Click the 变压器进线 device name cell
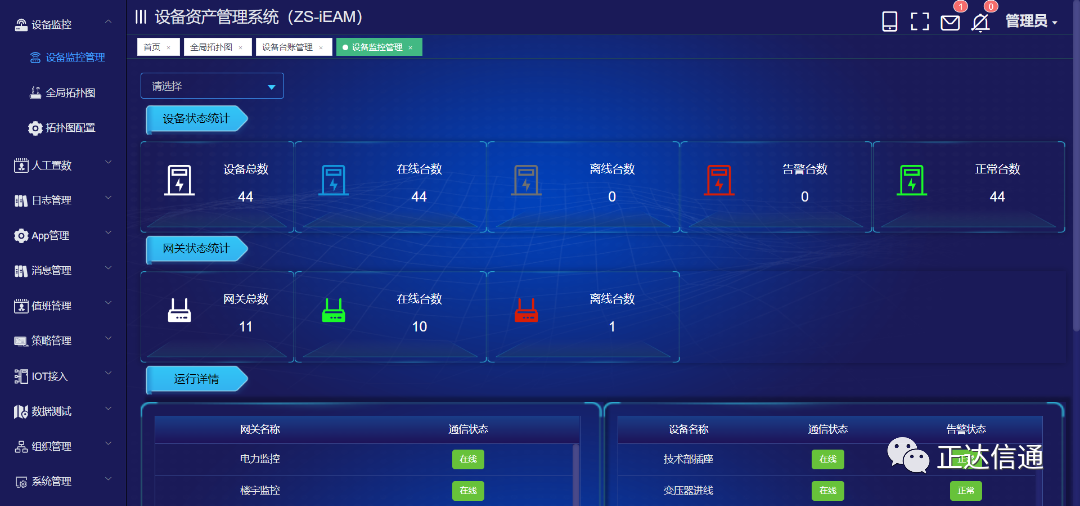 (x=688, y=491)
